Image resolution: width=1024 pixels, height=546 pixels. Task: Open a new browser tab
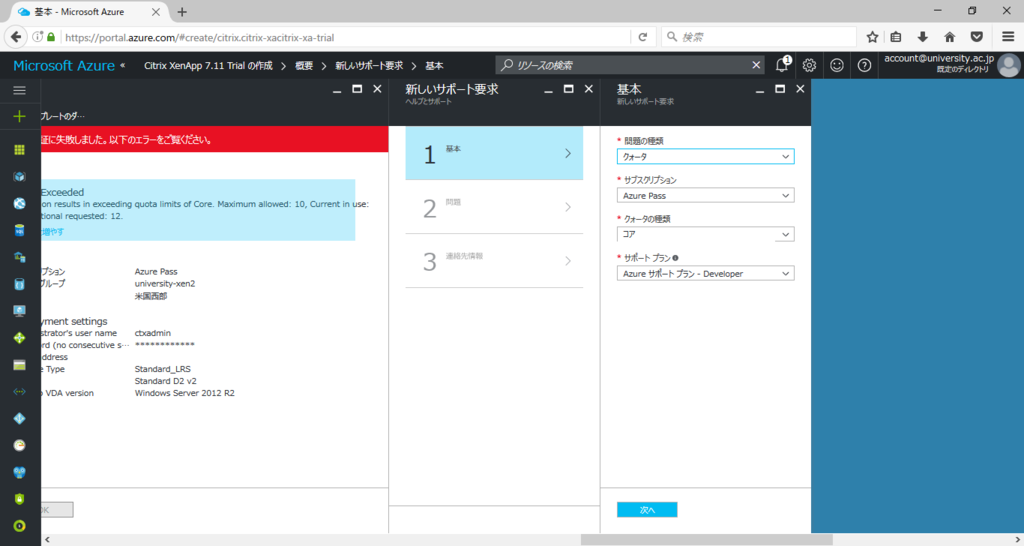tap(182, 12)
